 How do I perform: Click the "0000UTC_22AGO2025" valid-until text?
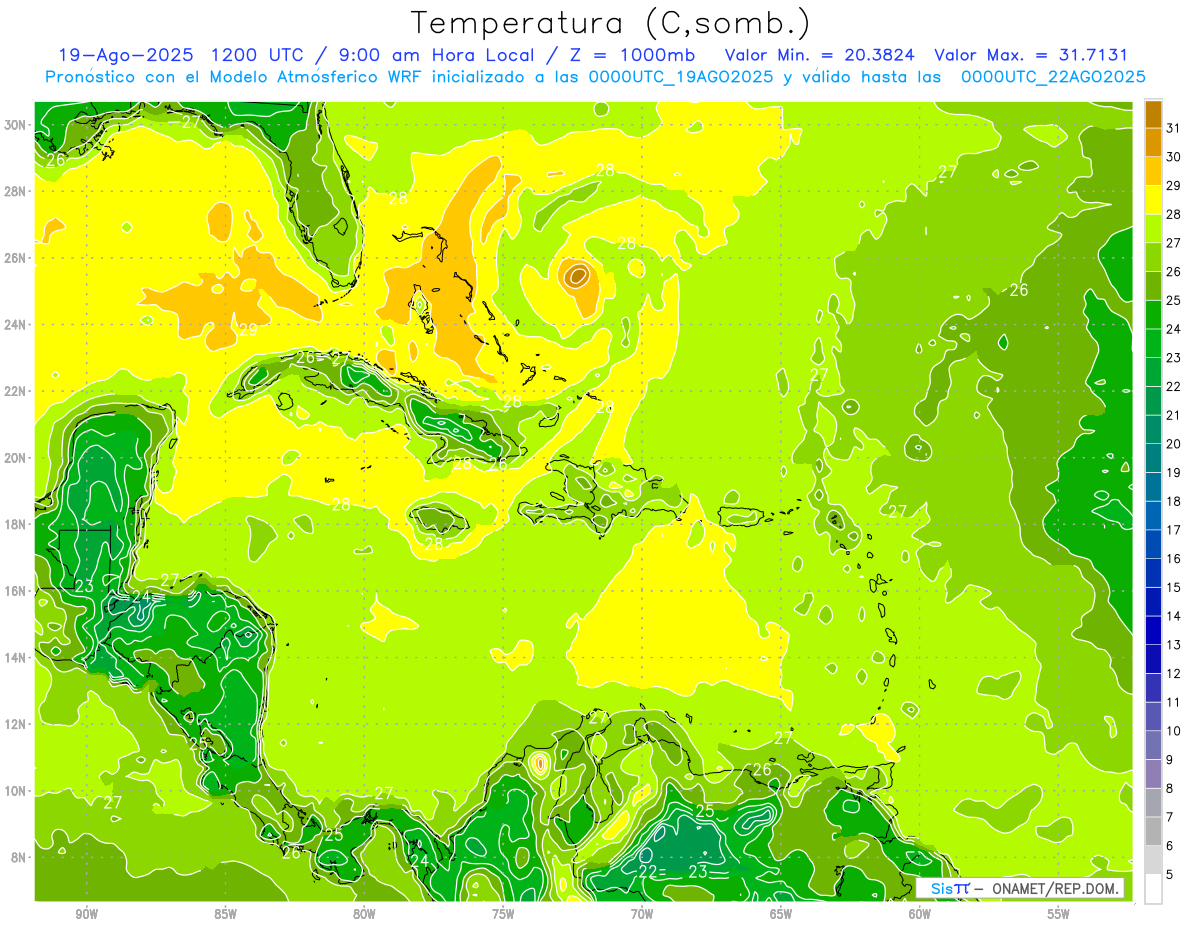1053,77
